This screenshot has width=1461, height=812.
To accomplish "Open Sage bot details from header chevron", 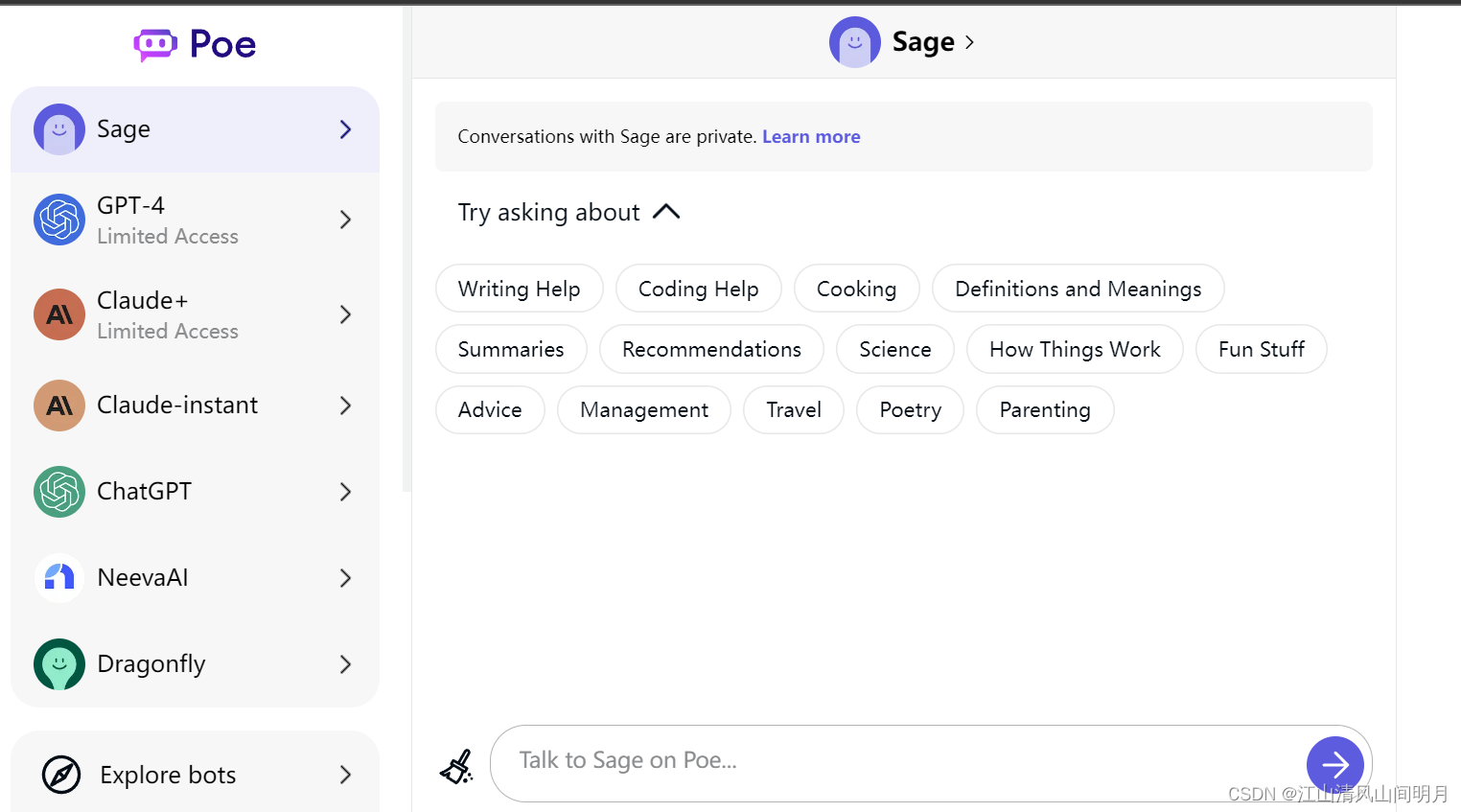I will click(969, 42).
